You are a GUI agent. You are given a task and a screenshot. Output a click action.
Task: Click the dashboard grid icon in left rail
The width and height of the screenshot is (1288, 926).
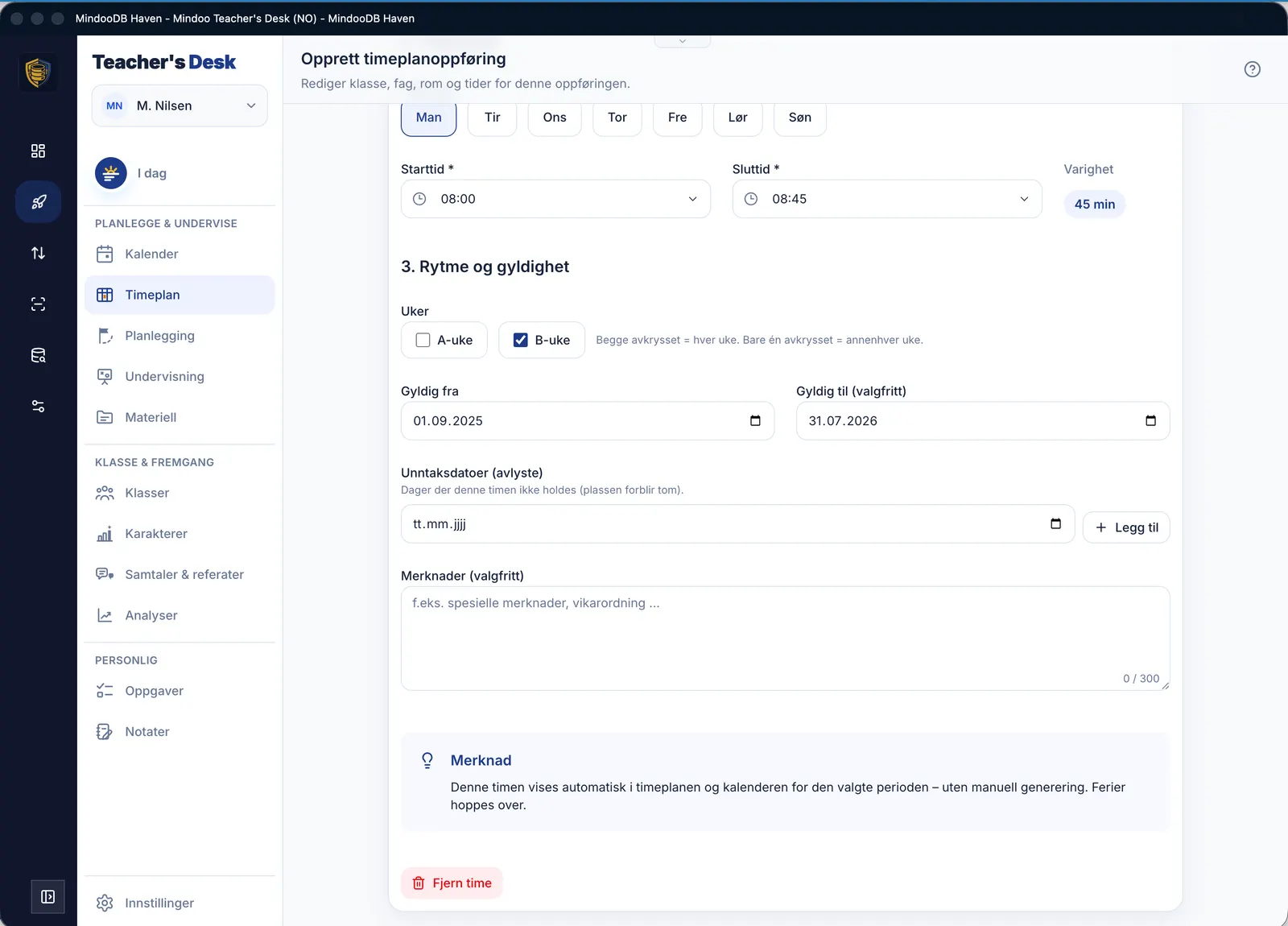38,151
